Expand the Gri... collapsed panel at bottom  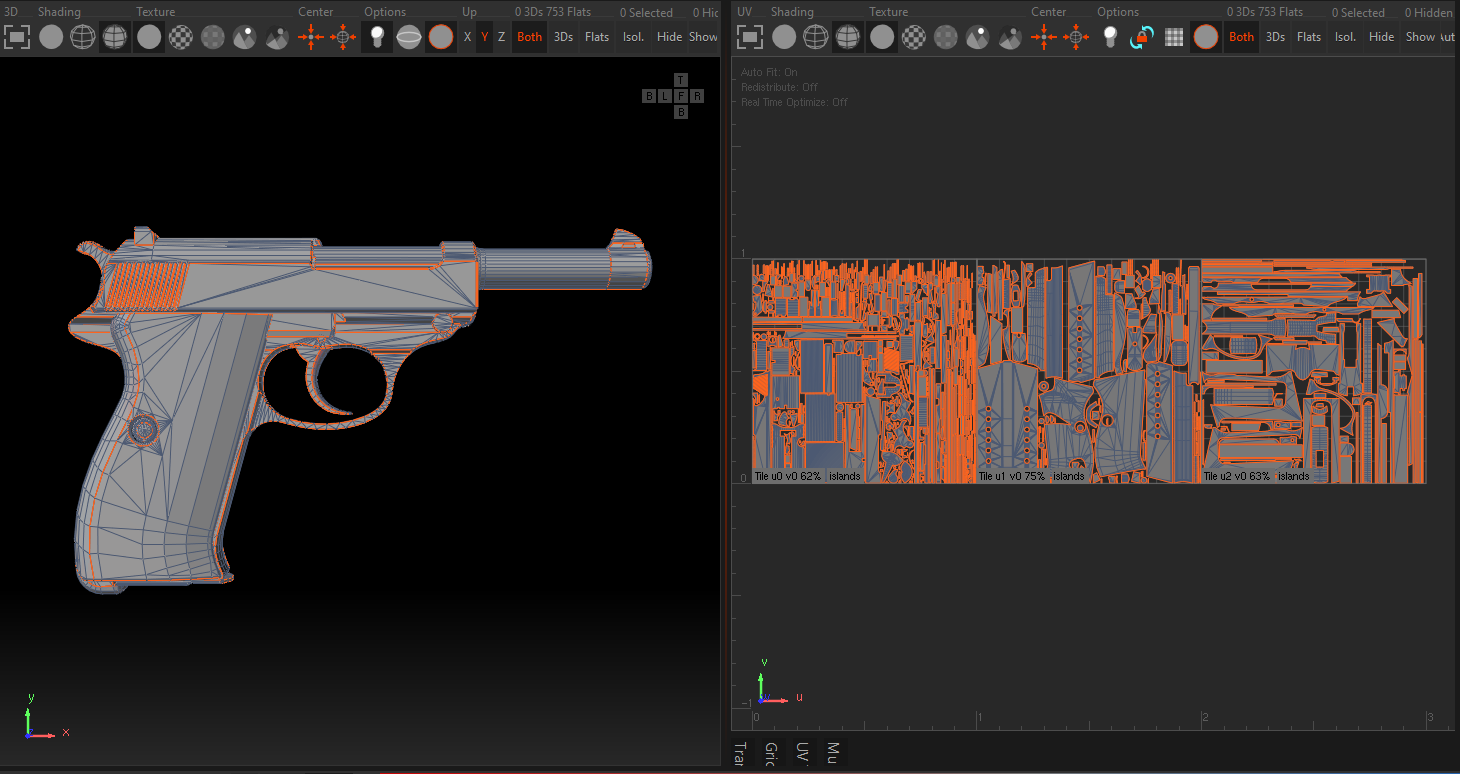771,753
